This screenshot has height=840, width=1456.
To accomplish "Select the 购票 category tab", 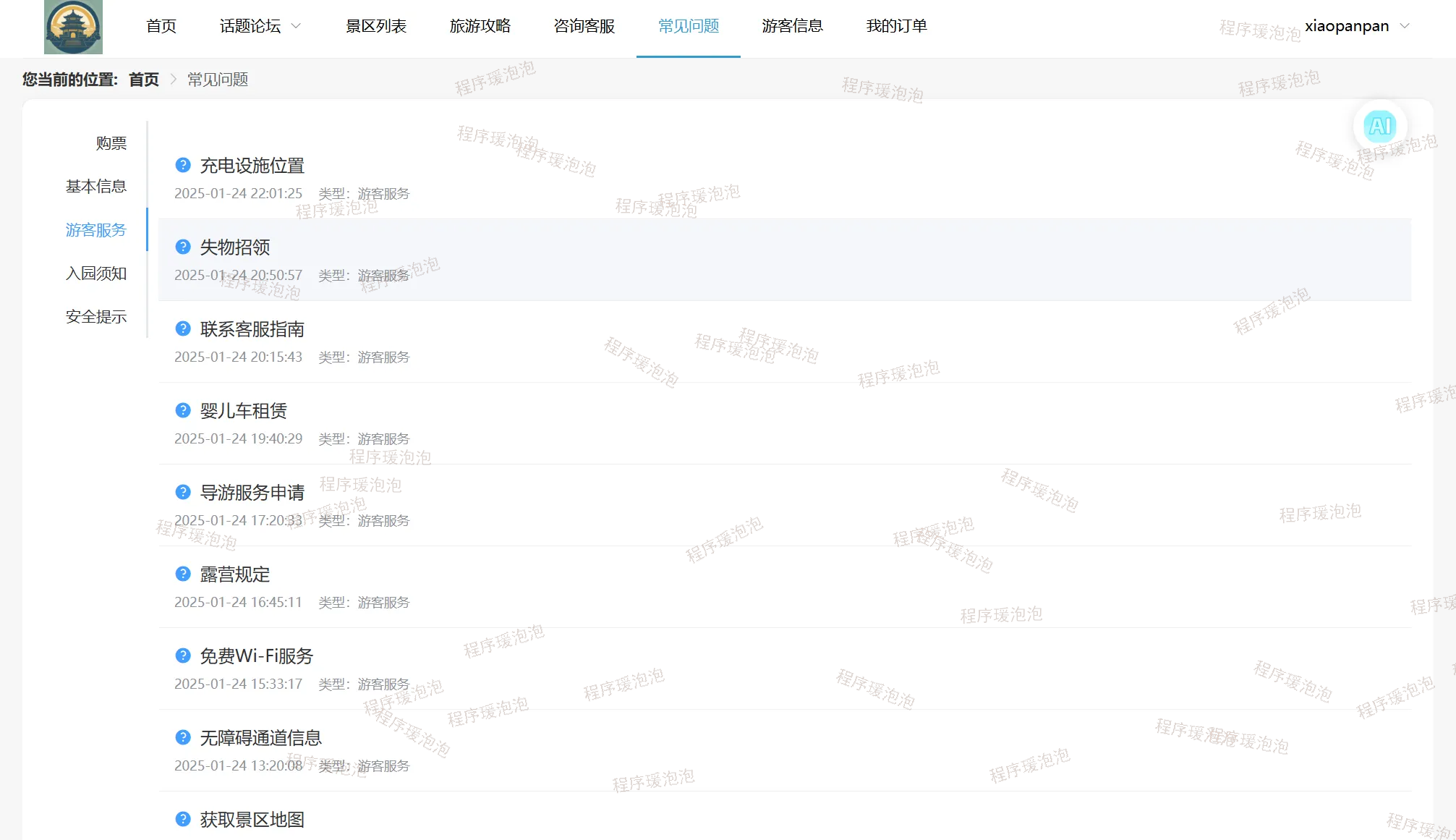I will click(x=111, y=143).
